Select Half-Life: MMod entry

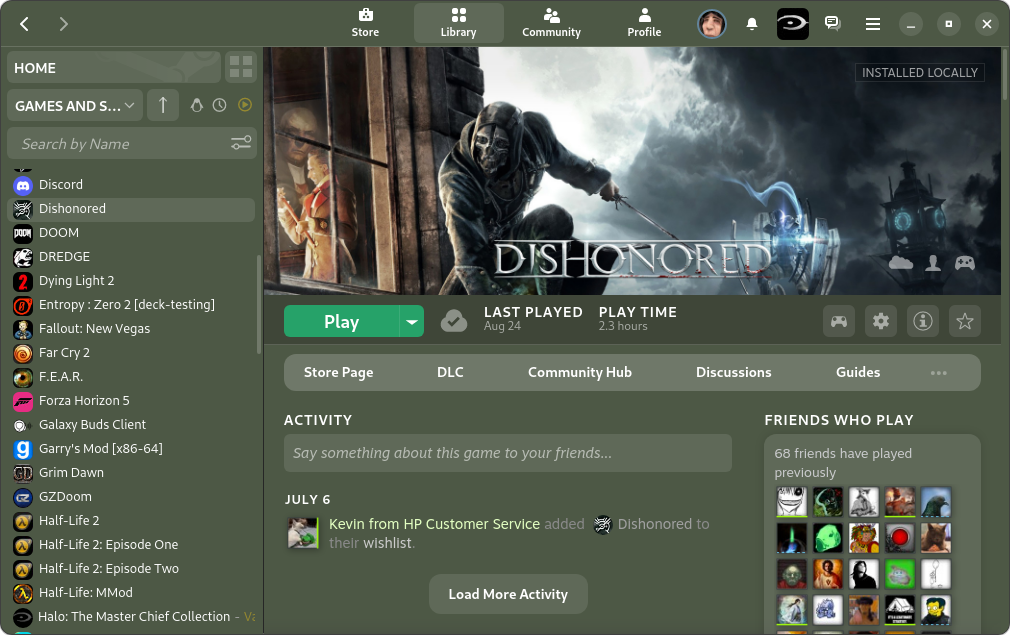pos(131,592)
